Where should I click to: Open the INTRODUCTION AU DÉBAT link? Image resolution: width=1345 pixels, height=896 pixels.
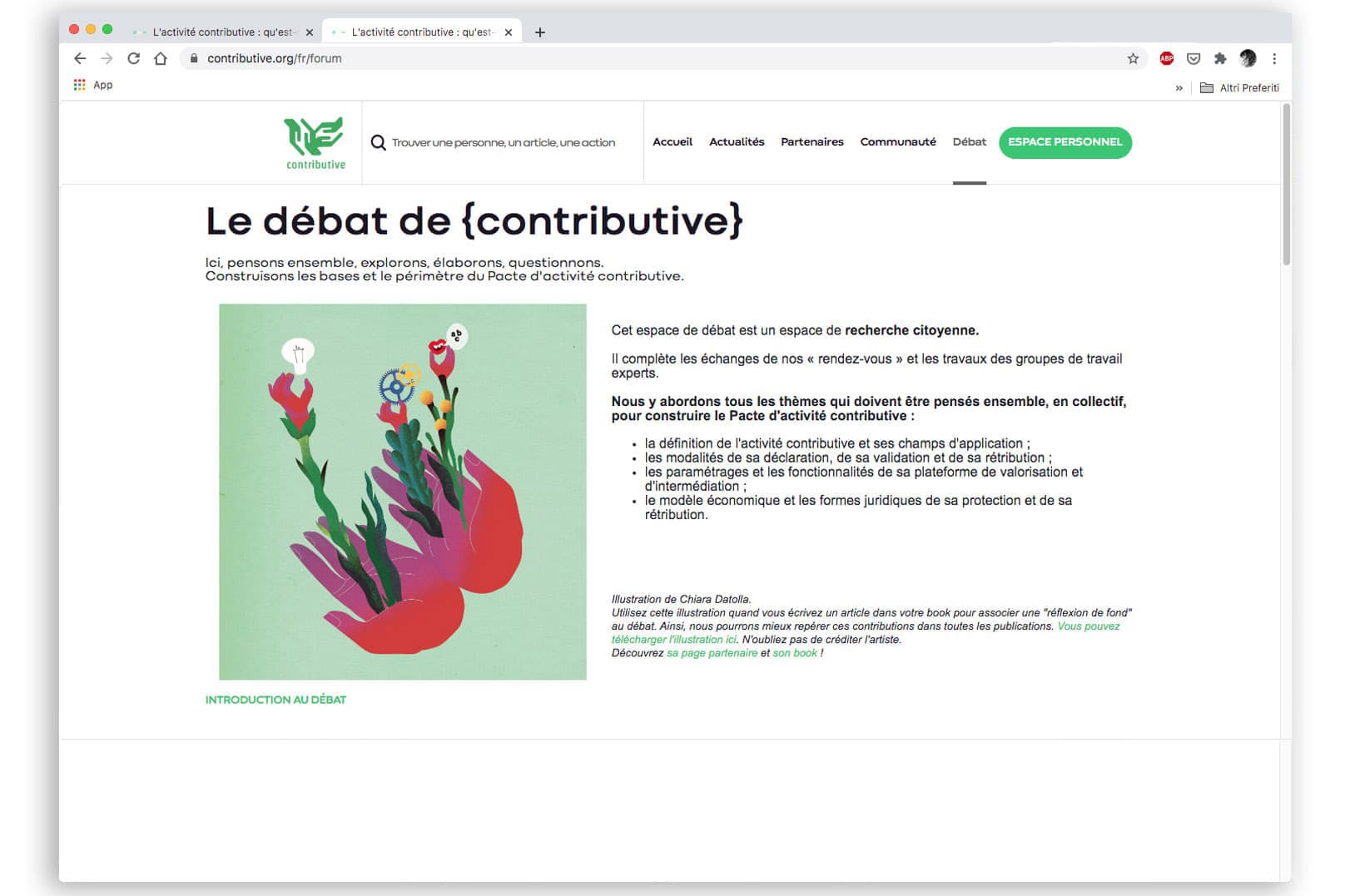275,700
